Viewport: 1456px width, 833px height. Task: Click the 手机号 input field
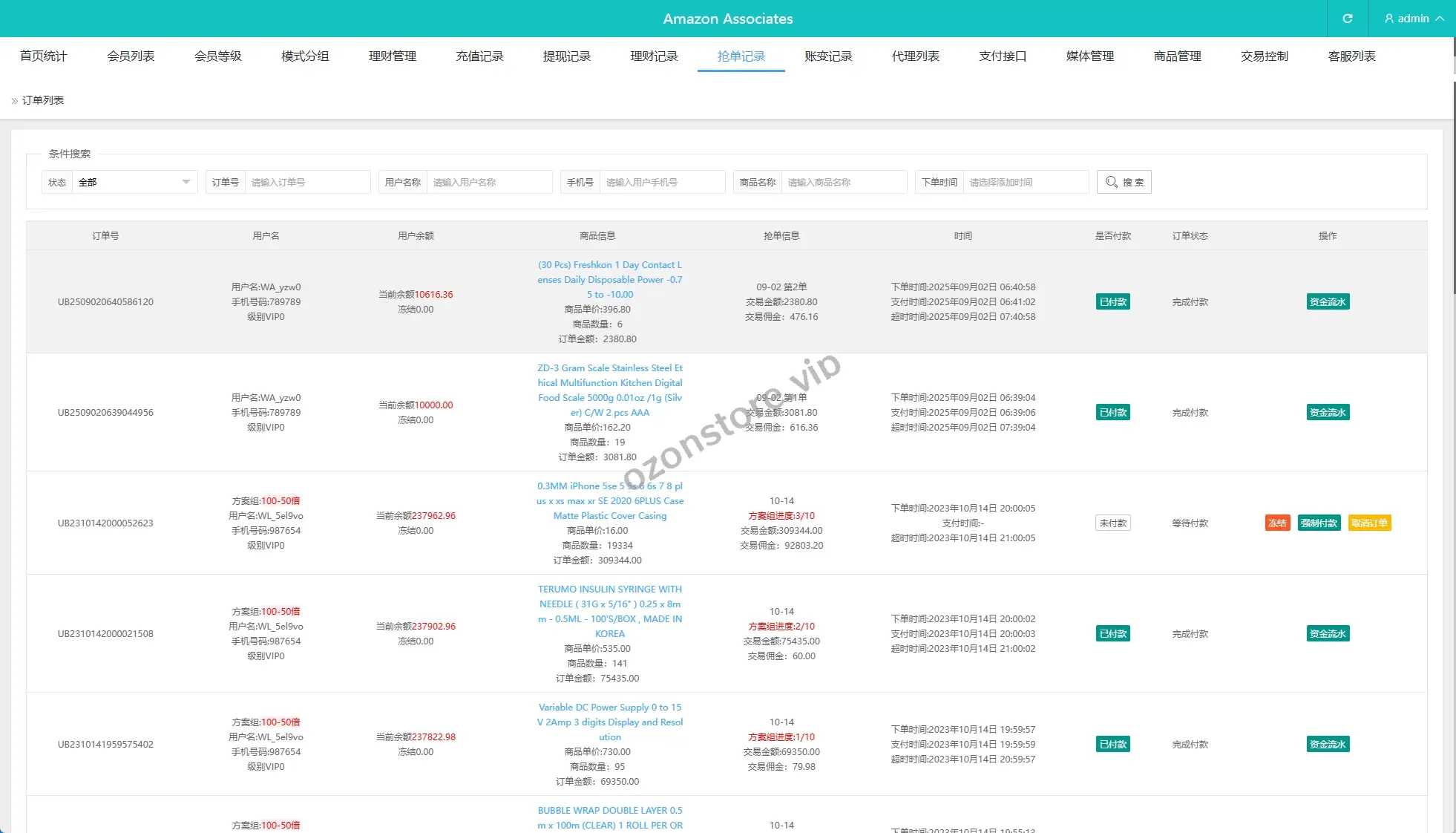tap(661, 182)
